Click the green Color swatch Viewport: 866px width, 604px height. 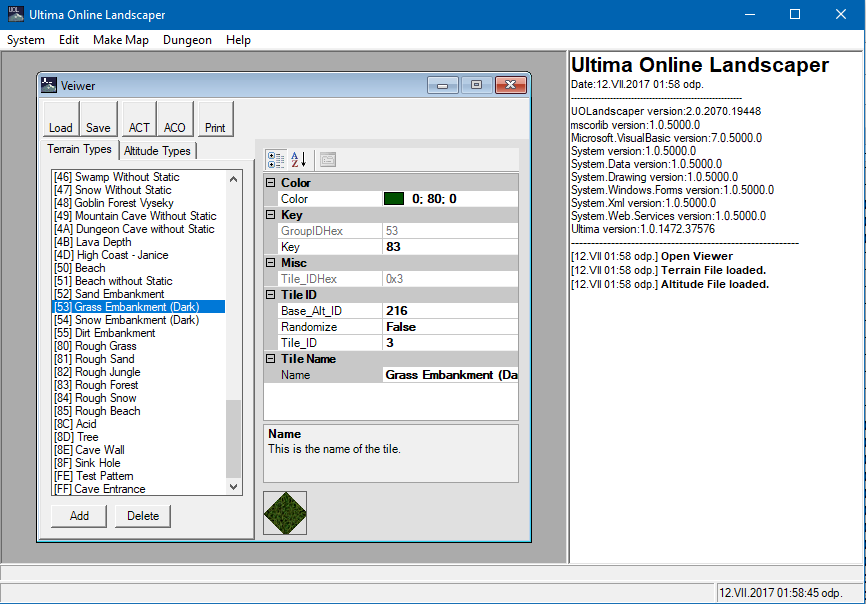(x=394, y=199)
